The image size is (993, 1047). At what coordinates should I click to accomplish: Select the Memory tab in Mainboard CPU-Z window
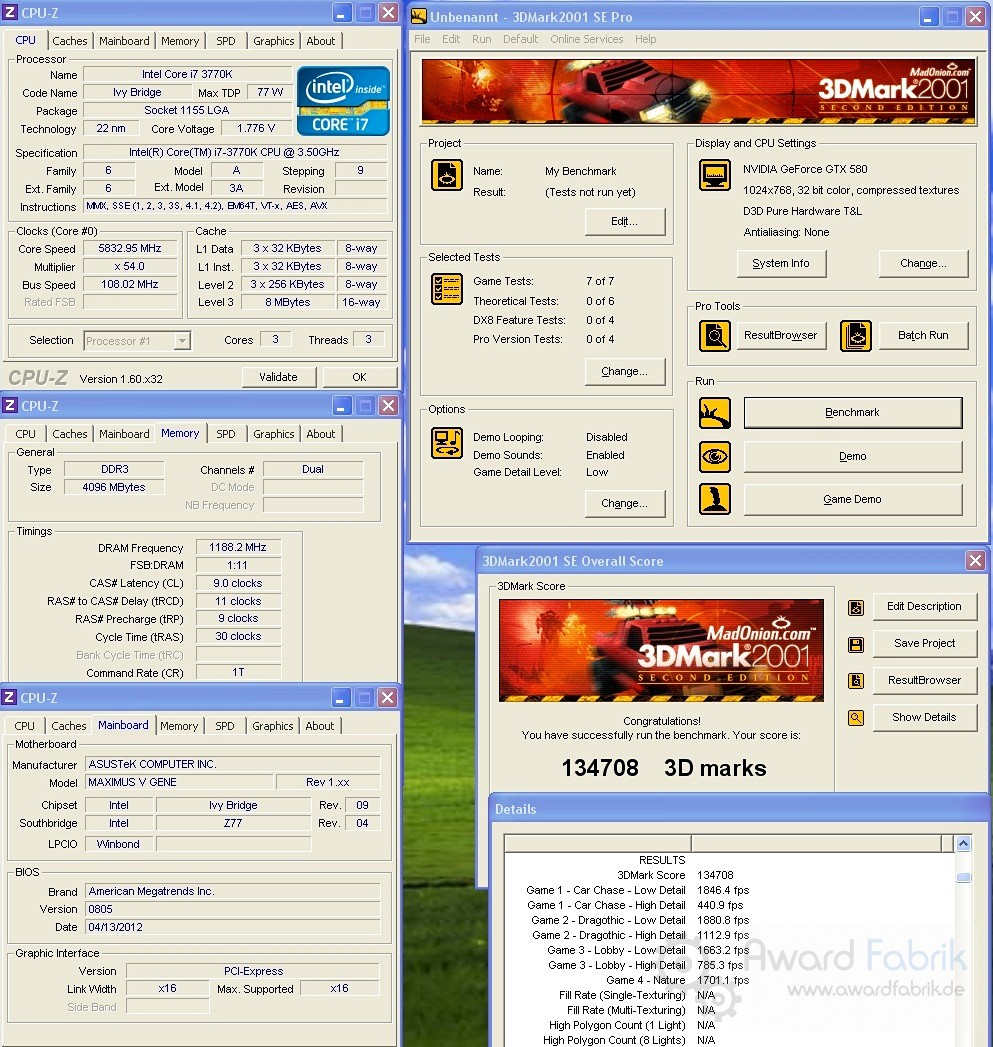point(179,726)
